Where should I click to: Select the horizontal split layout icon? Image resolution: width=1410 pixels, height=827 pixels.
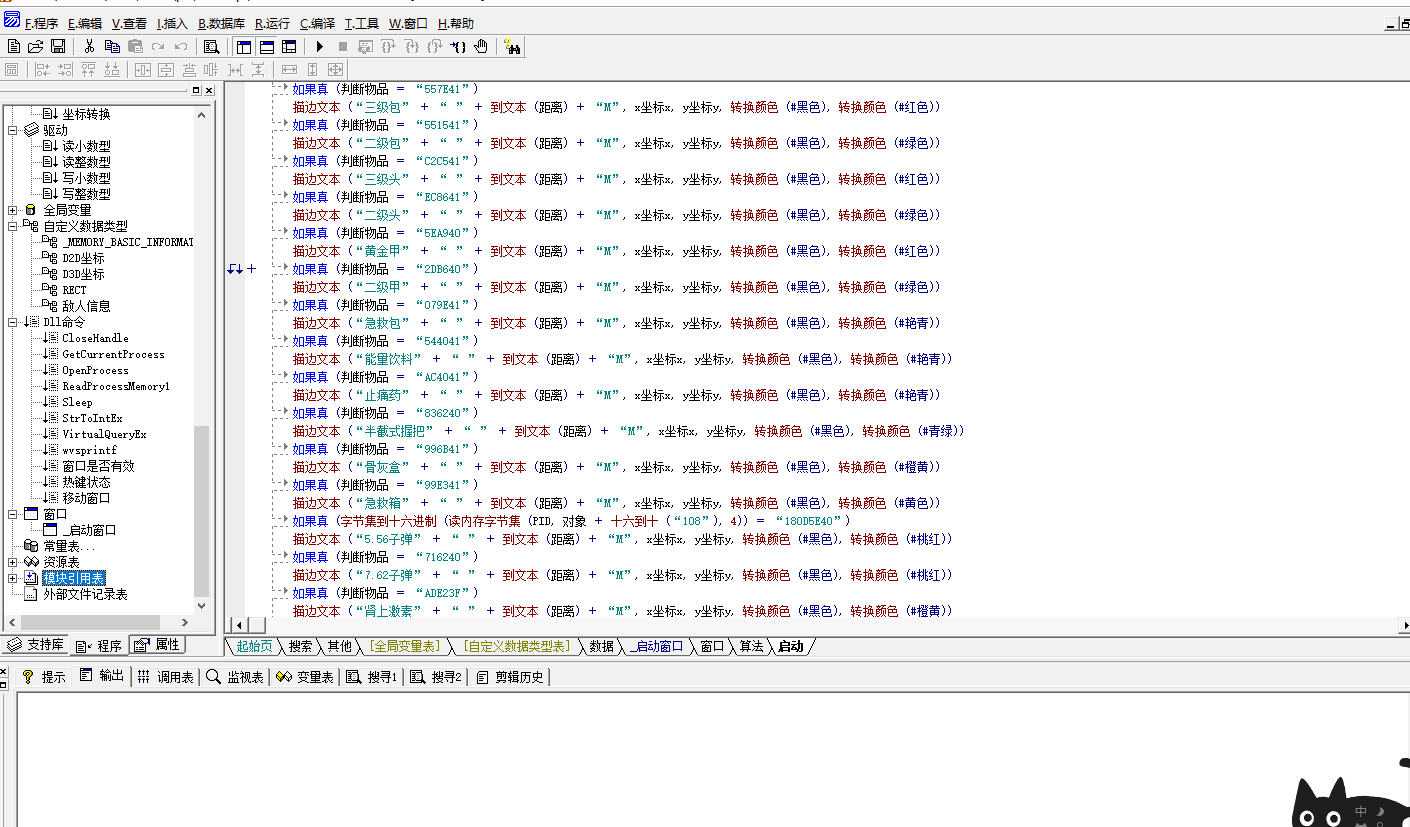266,45
